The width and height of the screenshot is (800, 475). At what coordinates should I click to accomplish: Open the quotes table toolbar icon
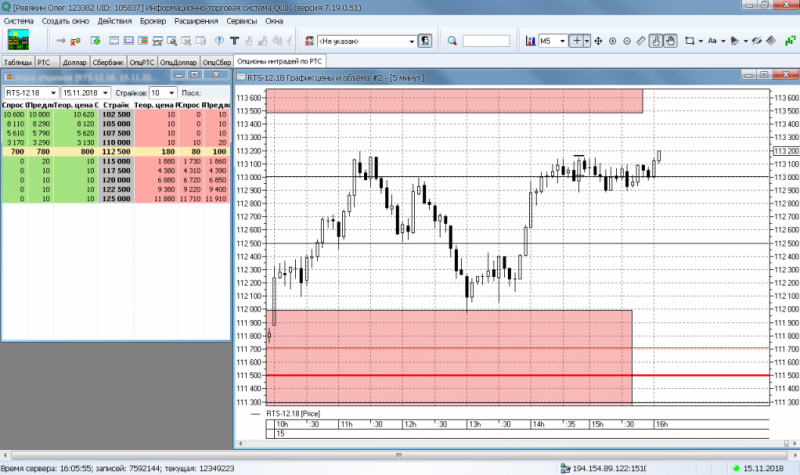coord(114,40)
